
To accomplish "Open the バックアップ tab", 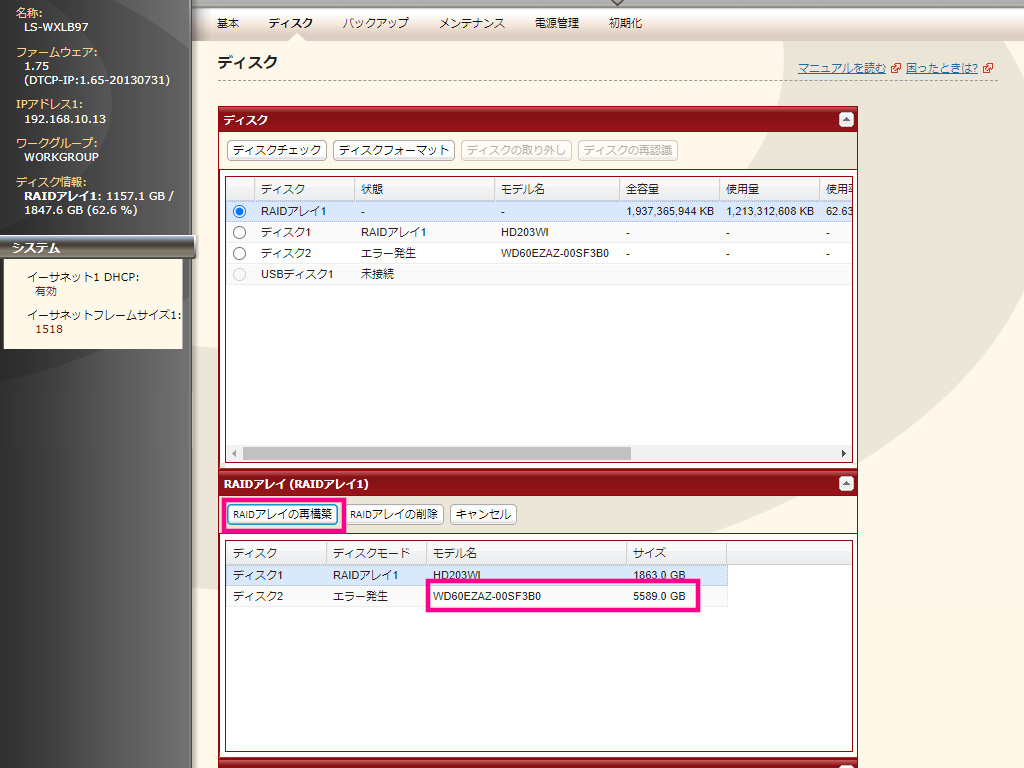I will pyautogui.click(x=375, y=23).
